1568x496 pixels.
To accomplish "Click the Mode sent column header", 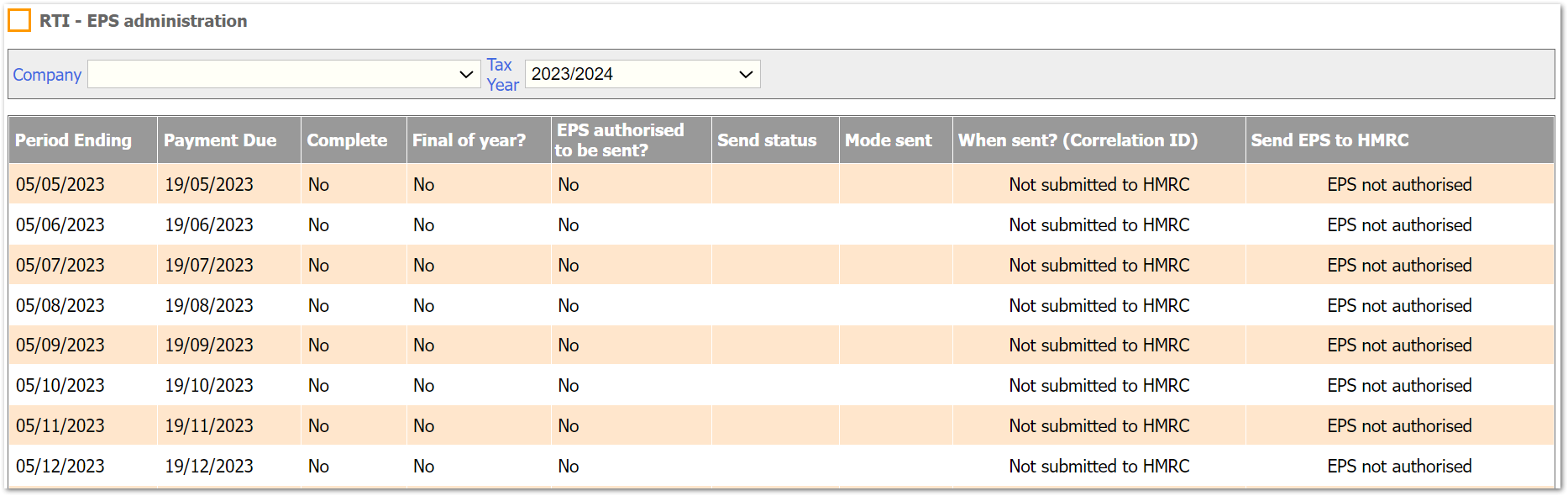I will pos(889,140).
